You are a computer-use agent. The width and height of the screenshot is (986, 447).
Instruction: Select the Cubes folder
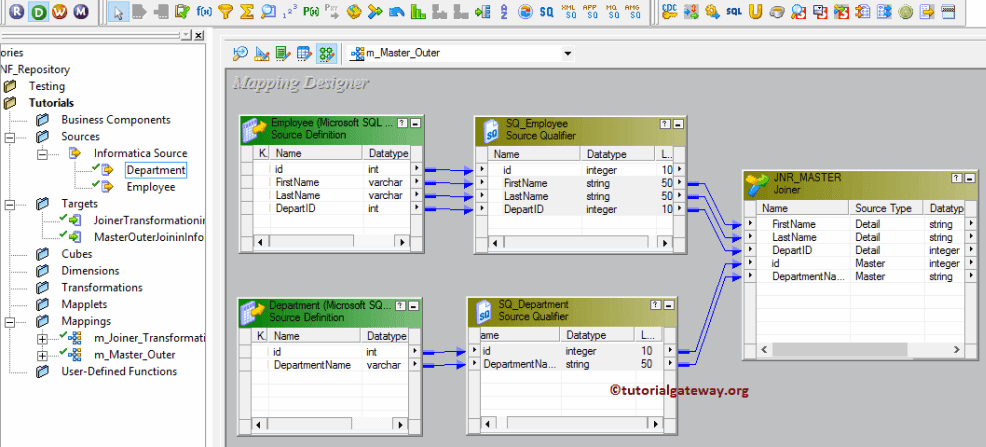(x=77, y=254)
